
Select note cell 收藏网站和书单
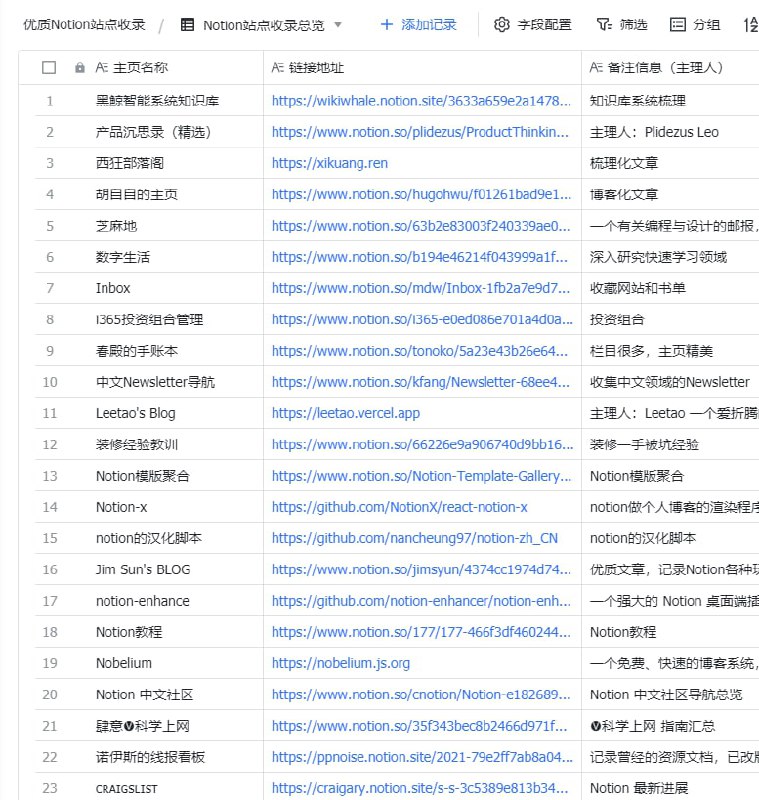tap(638, 288)
